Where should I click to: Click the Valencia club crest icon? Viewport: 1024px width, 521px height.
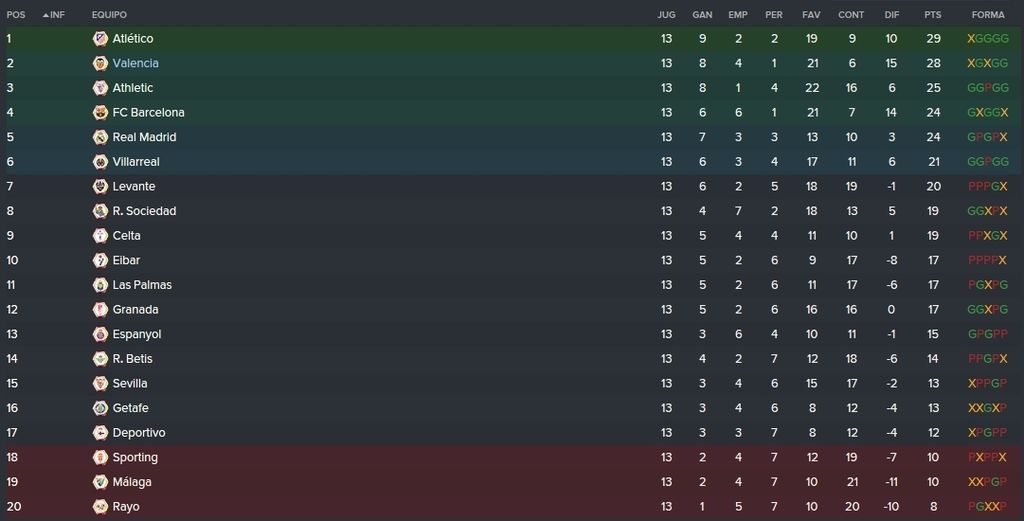coord(100,63)
